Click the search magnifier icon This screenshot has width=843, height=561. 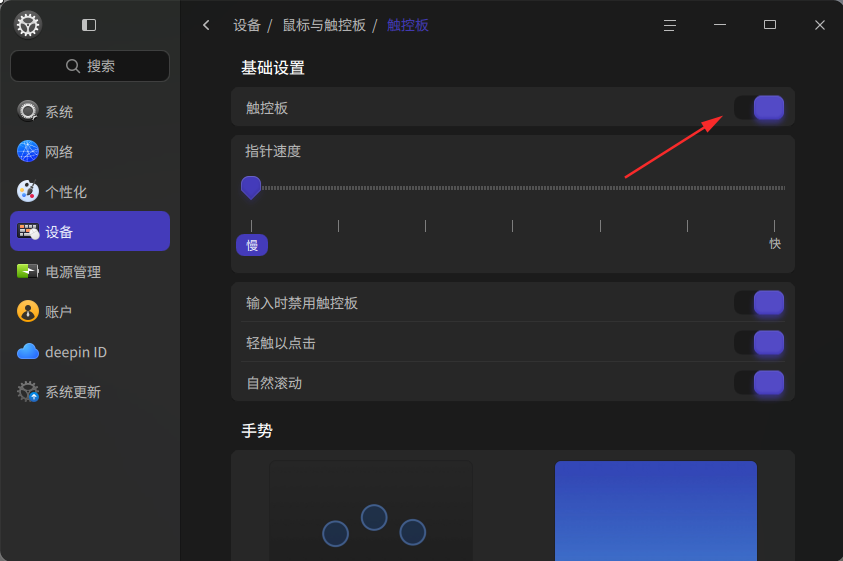(73, 66)
